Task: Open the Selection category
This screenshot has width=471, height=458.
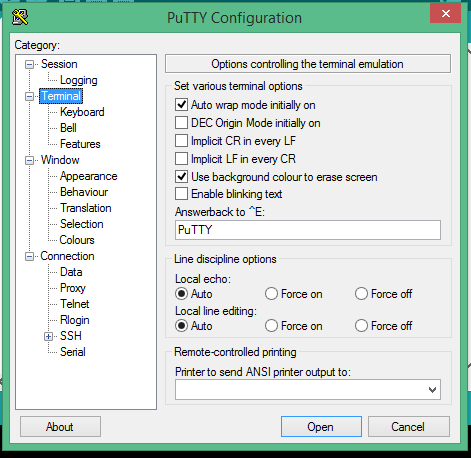Action: coord(82,224)
